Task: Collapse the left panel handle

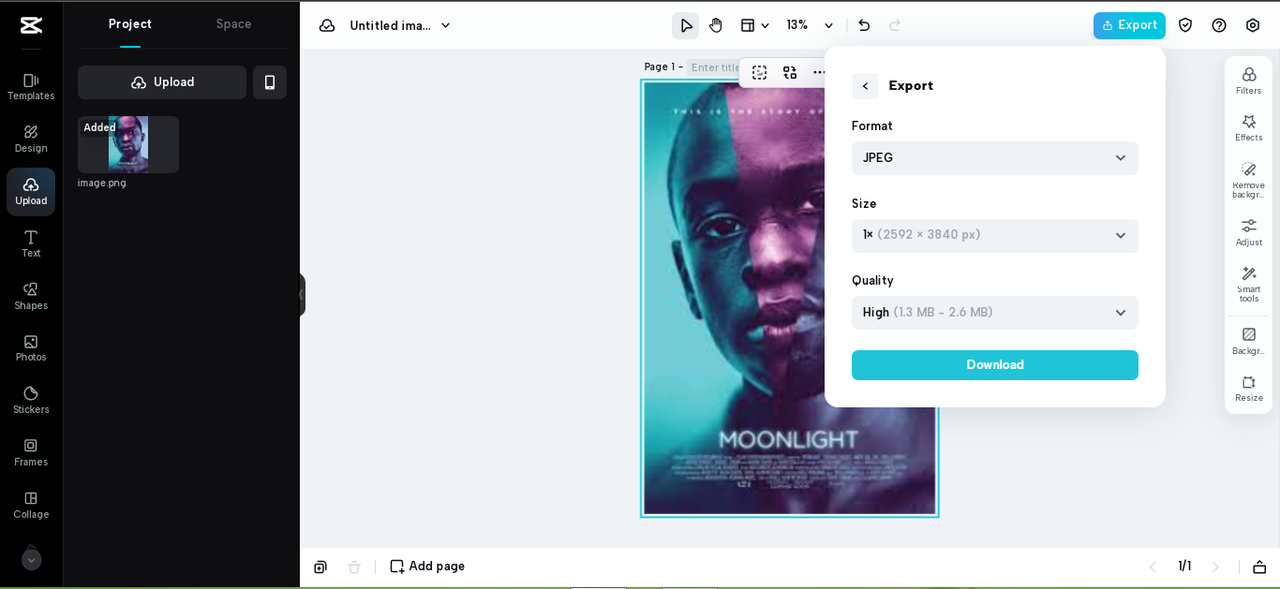Action: tap(301, 295)
